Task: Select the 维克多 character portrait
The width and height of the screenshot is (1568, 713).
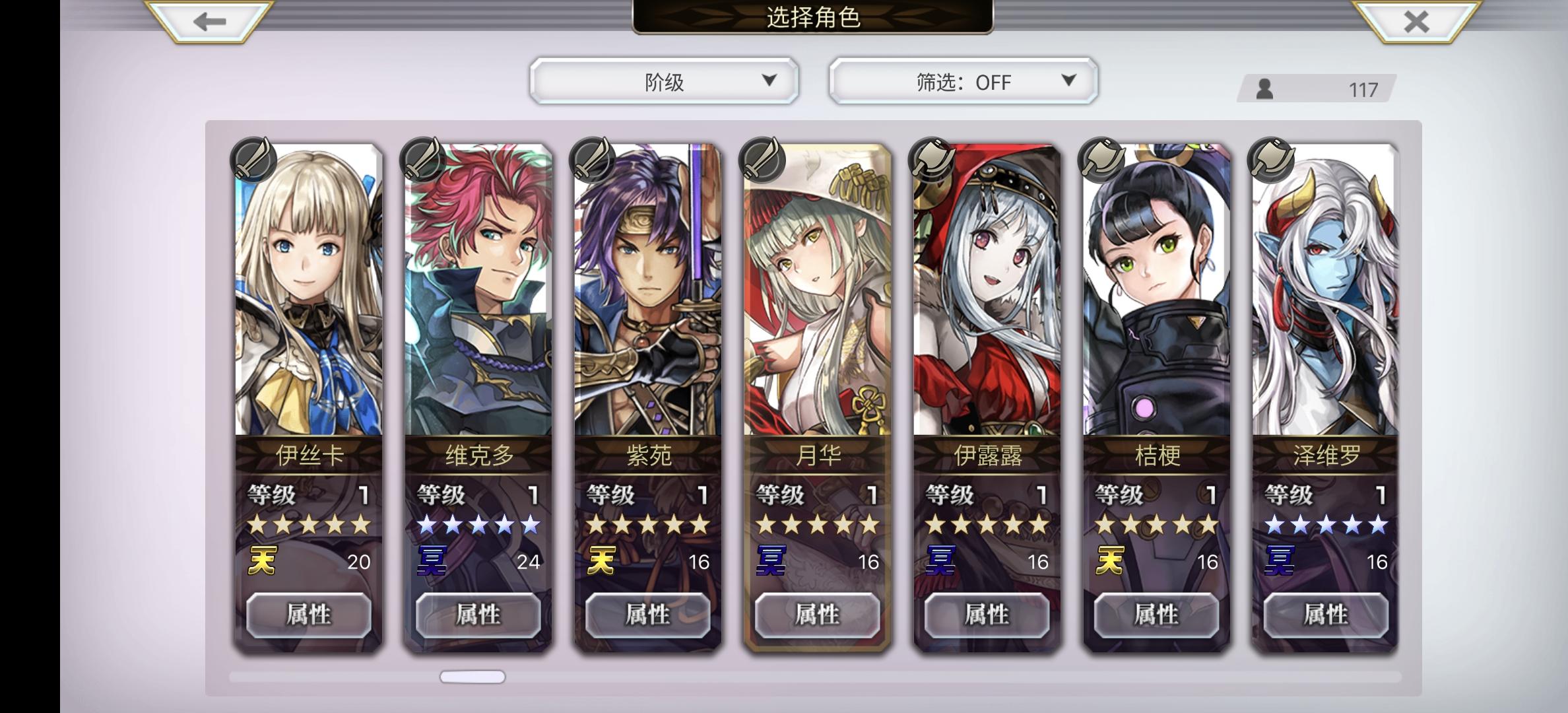Action: point(478,290)
